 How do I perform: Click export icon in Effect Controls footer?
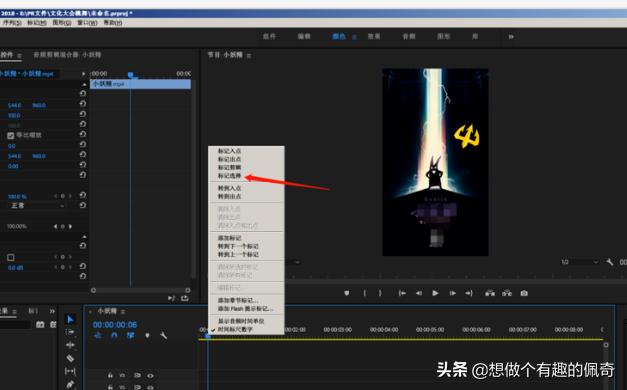[x=185, y=298]
